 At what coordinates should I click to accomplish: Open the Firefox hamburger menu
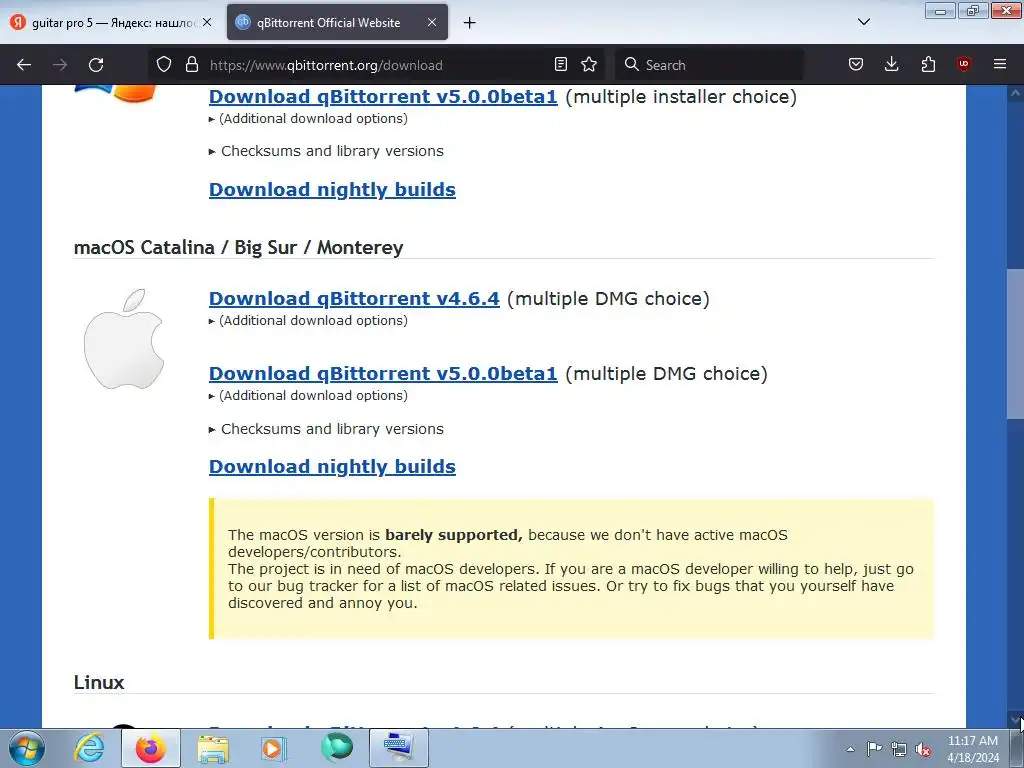[1000, 64]
